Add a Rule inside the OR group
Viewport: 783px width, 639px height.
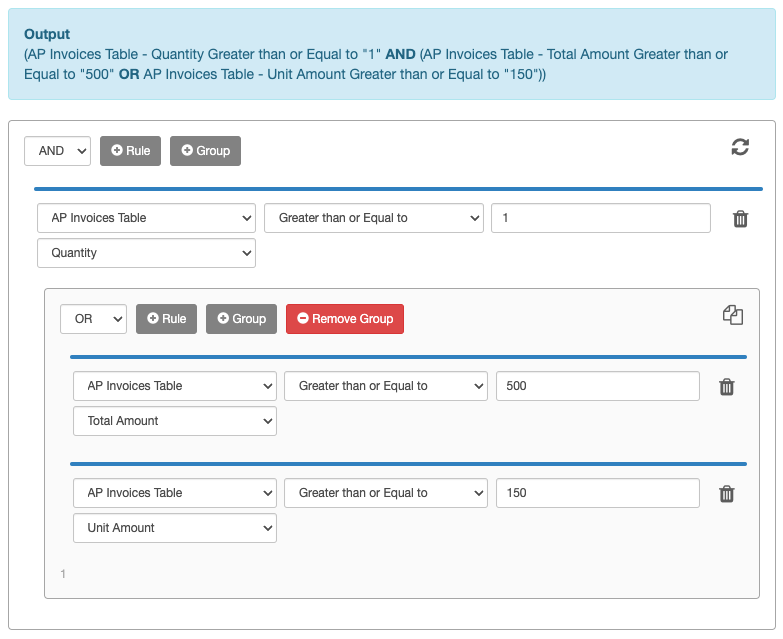[166, 319]
